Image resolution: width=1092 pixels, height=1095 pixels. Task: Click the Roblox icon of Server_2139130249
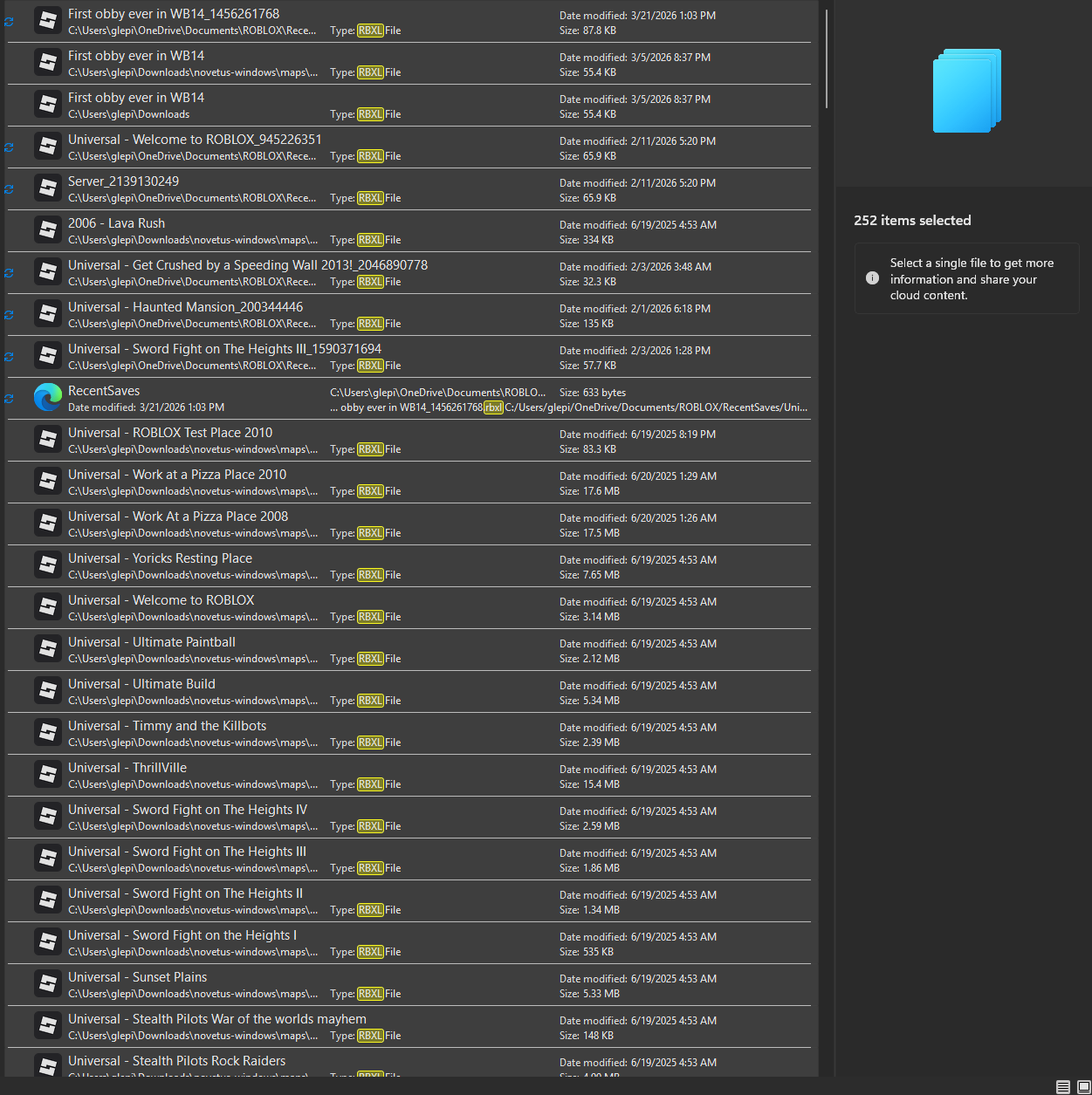[x=48, y=188]
